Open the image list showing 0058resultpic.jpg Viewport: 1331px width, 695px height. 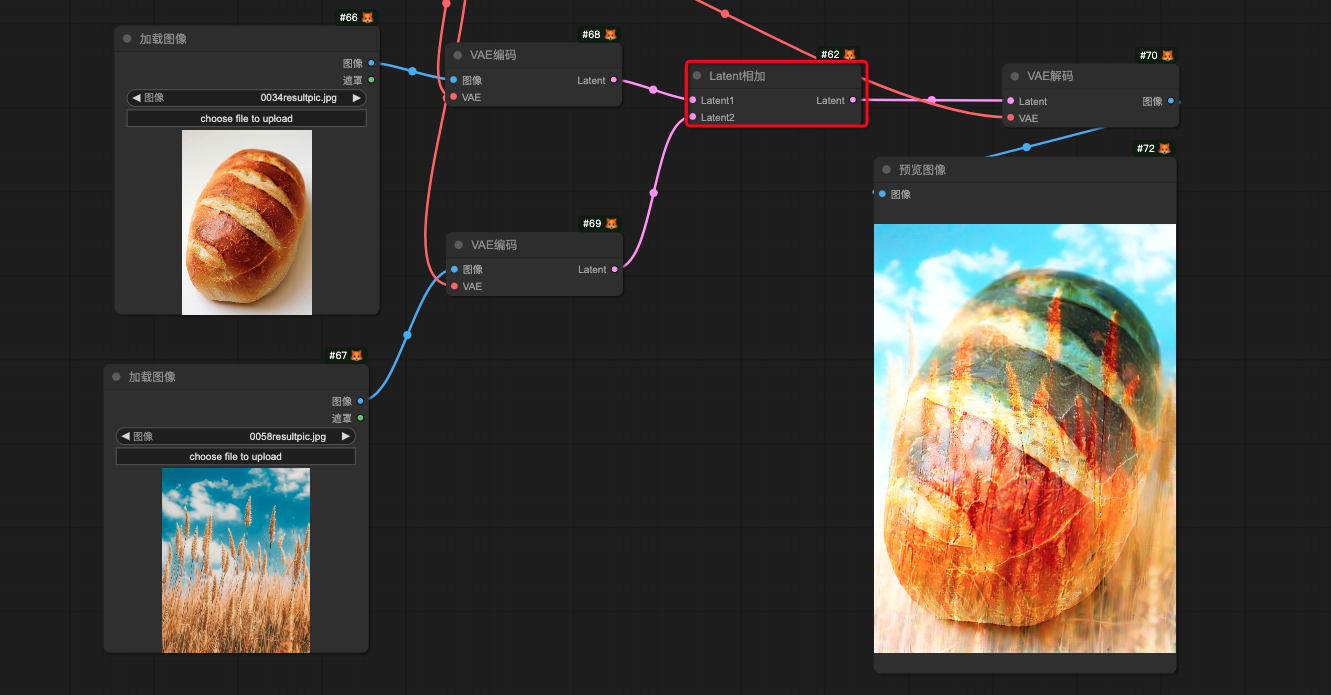click(x=236, y=436)
